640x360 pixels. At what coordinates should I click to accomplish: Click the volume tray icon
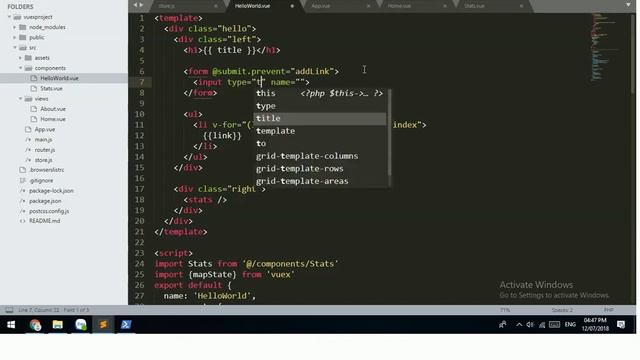[x=530, y=325]
